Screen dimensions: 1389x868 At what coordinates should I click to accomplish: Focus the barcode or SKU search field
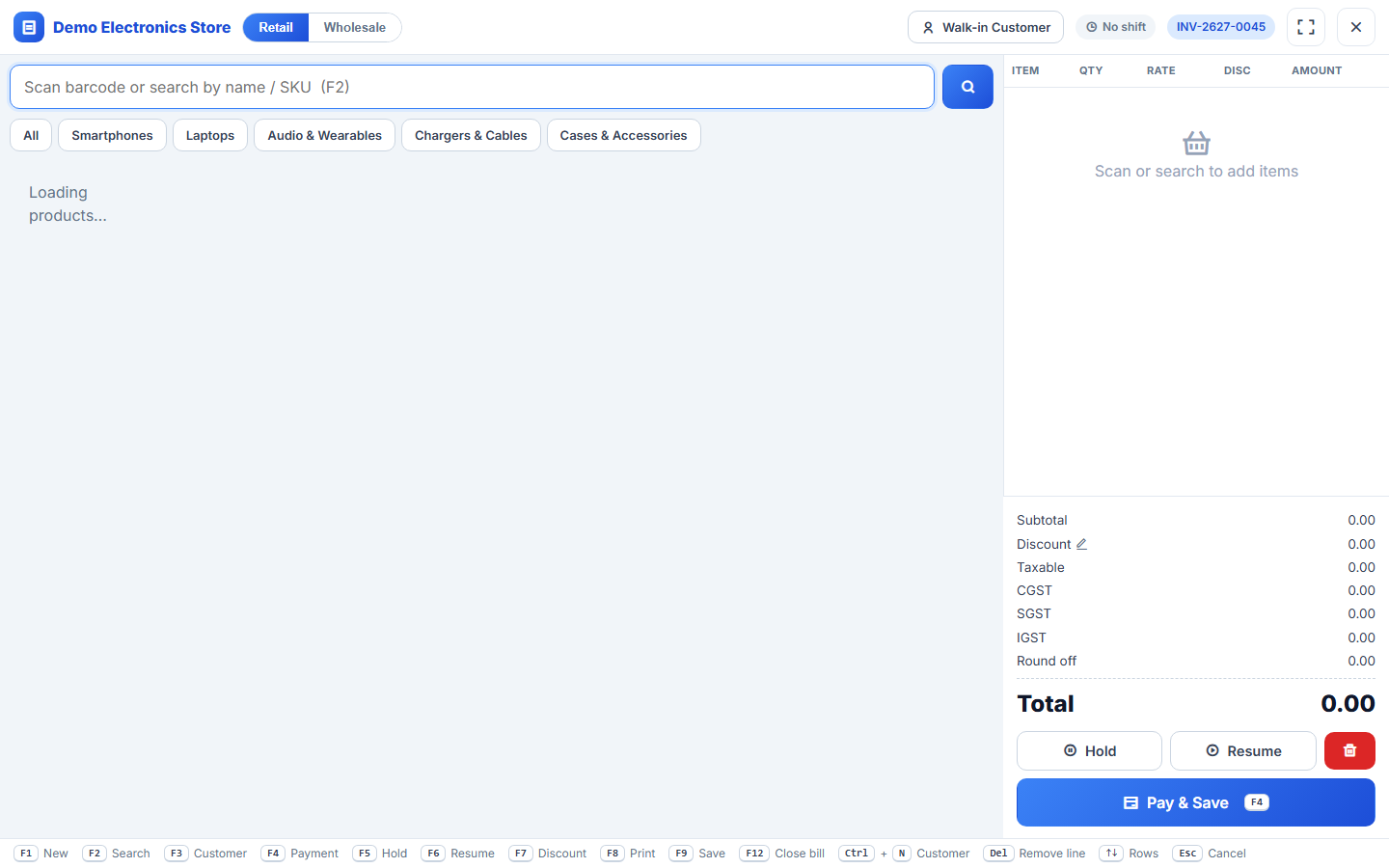pos(472,87)
